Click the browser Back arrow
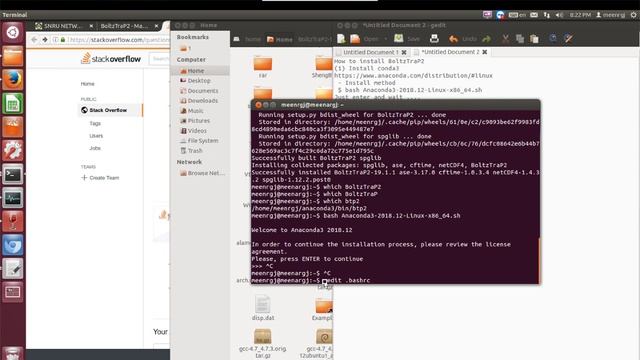Image resolution: width=640 pixels, height=360 pixels. pyautogui.click(x=34, y=40)
